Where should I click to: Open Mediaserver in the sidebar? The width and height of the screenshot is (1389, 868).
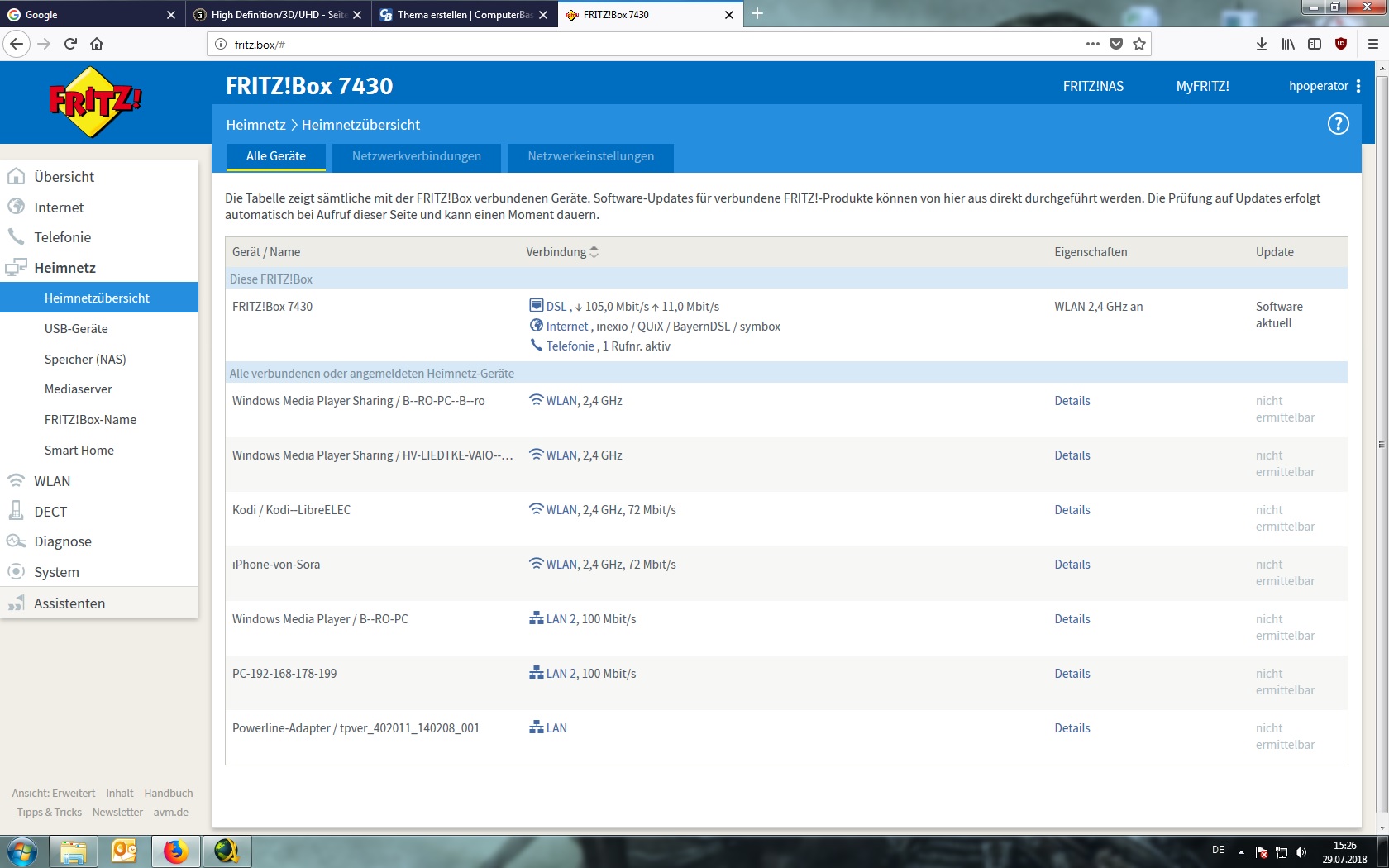99,389
